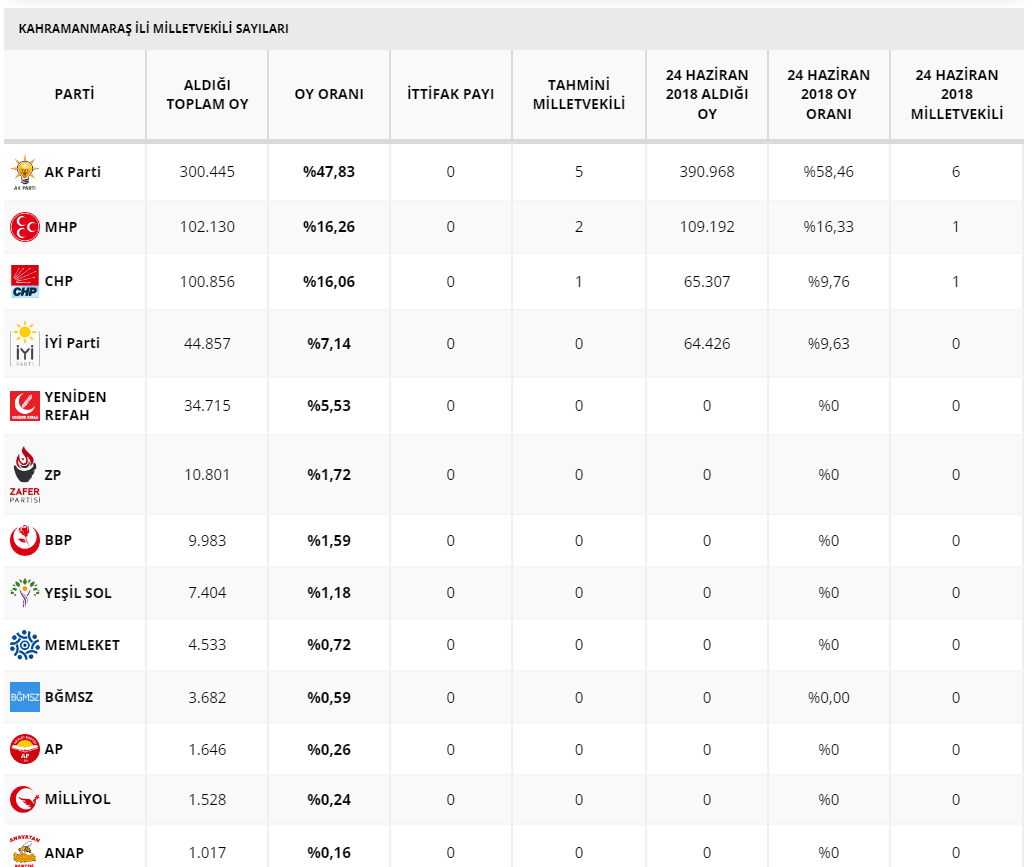This screenshot has height=867, width=1032.
Task: Click the AP party red logo
Action: tap(25, 749)
